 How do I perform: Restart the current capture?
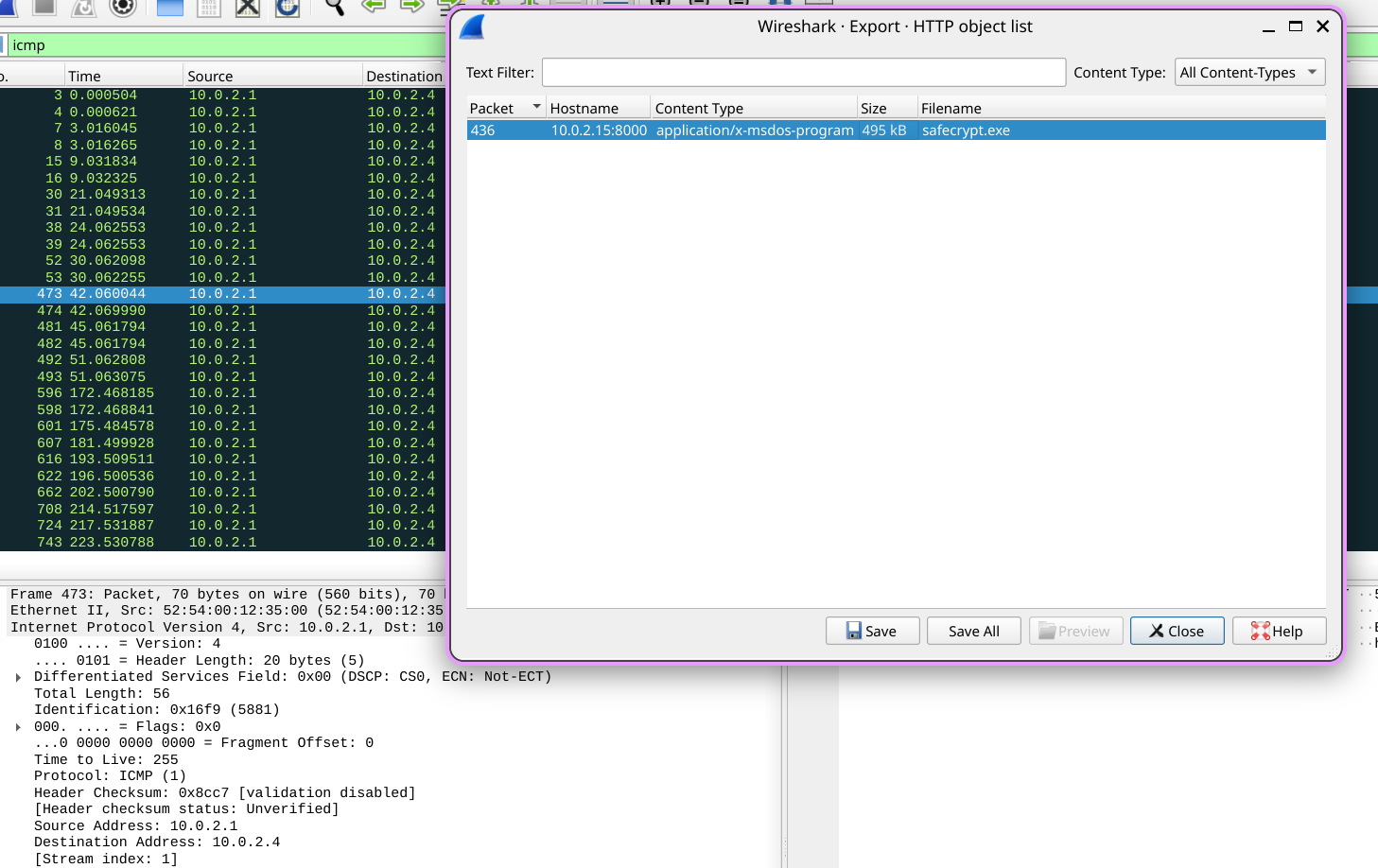tap(83, 8)
